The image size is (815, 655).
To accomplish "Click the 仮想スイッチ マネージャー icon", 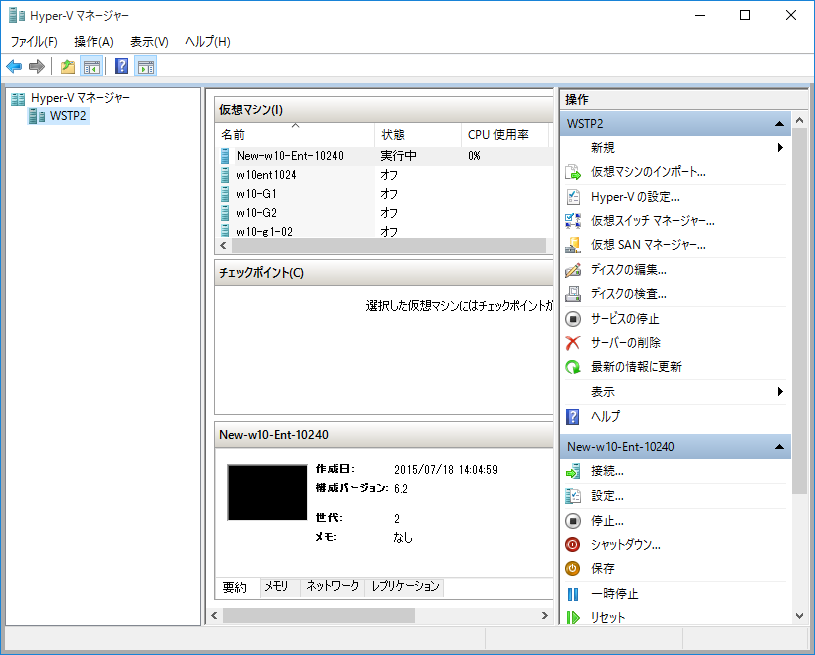I will click(573, 221).
